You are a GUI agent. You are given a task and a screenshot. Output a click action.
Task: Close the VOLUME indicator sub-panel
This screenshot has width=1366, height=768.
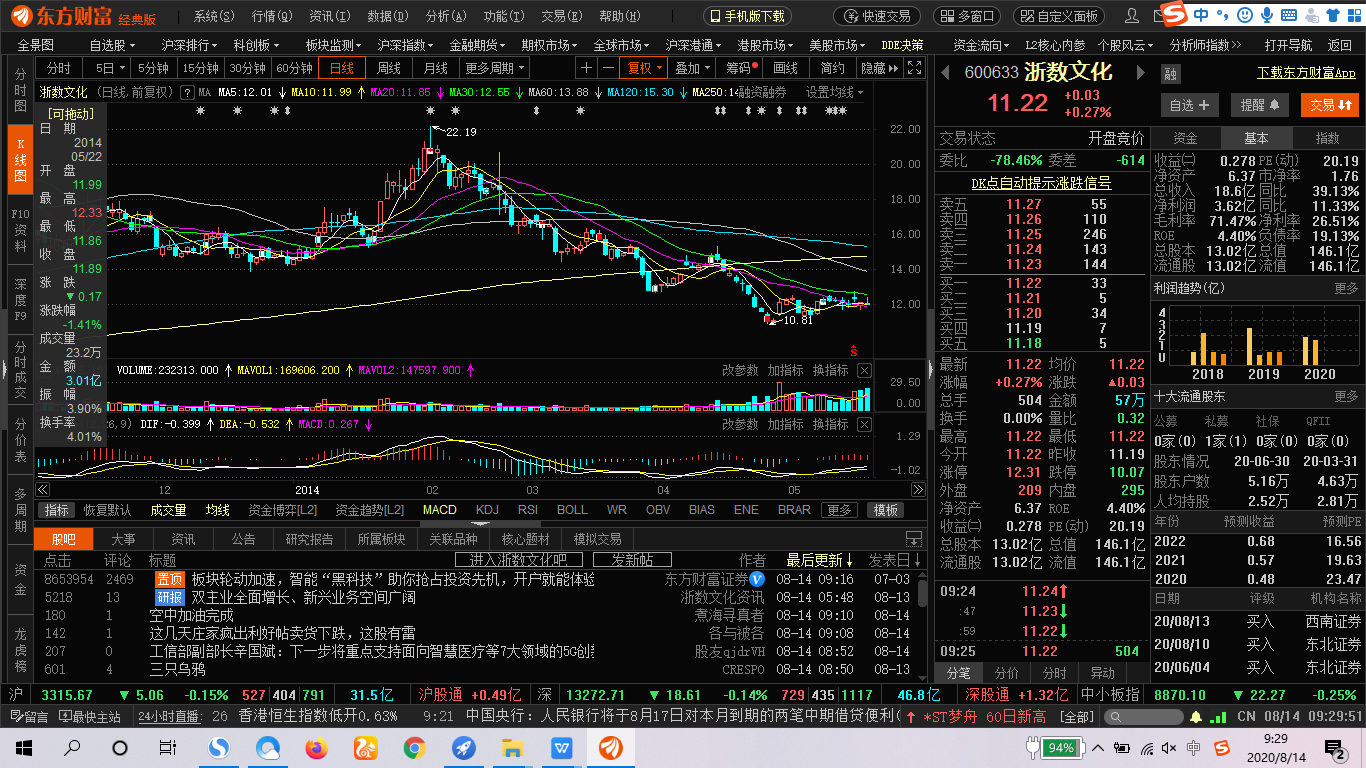(x=864, y=370)
